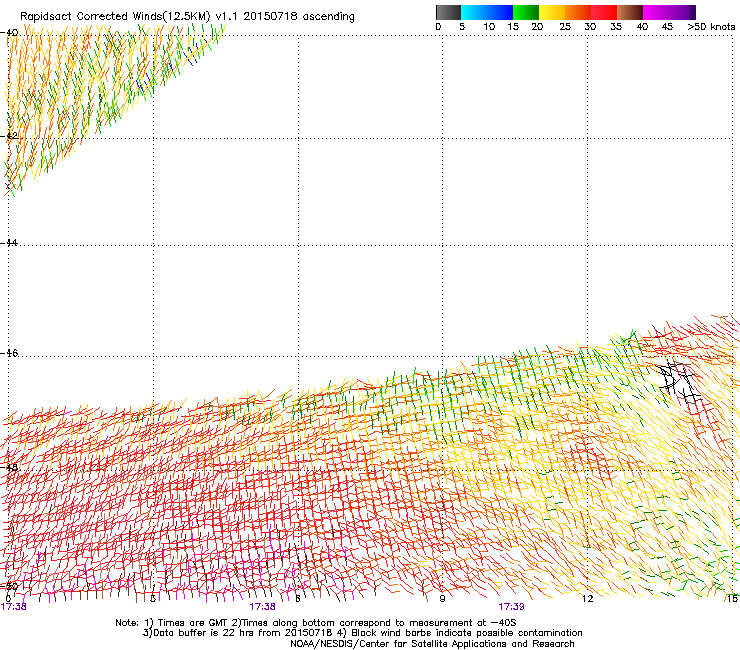Click the '40' label under the color scale
This screenshot has height=650, width=740.
click(642, 27)
